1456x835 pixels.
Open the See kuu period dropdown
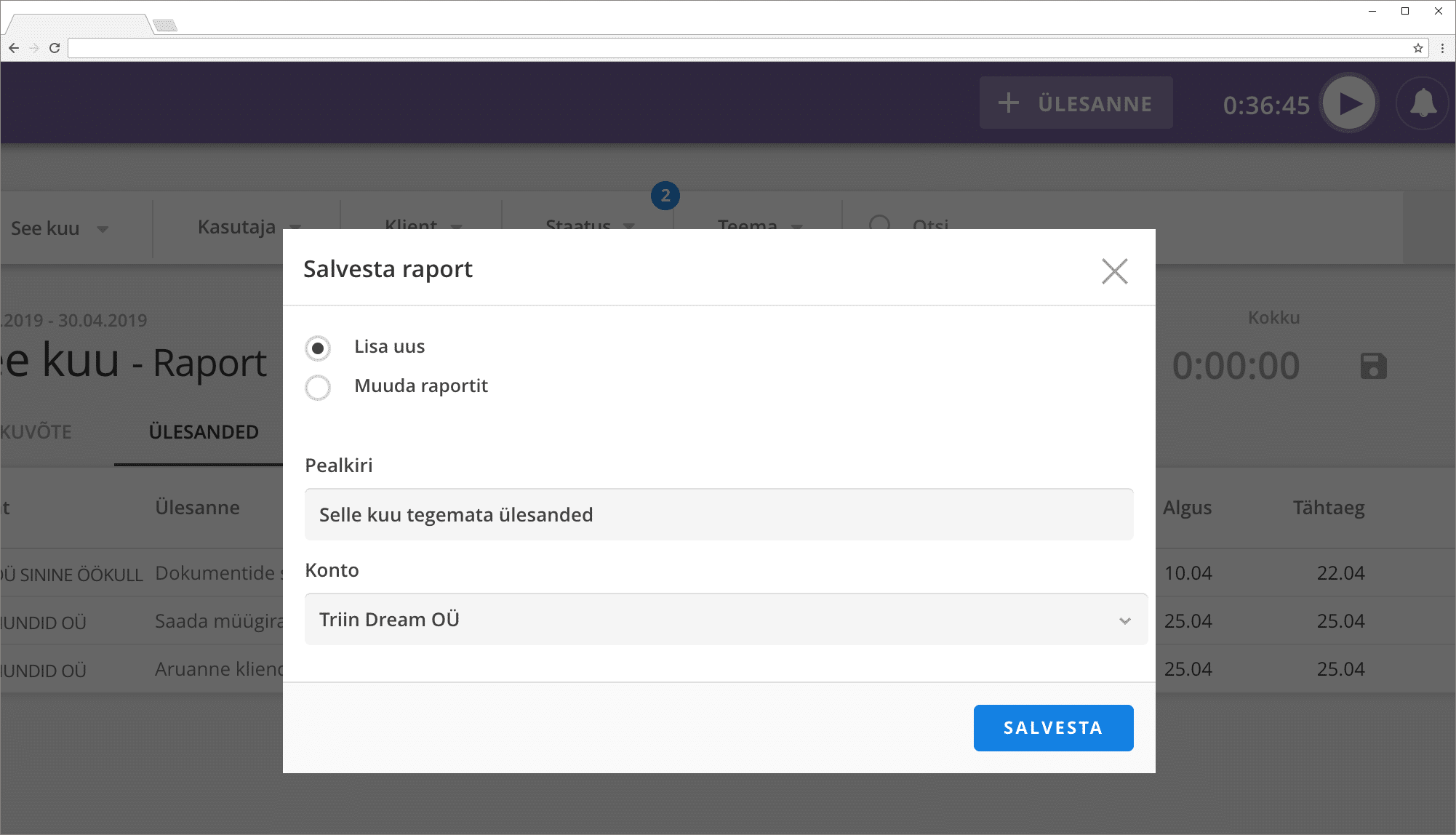pyautogui.click(x=60, y=228)
